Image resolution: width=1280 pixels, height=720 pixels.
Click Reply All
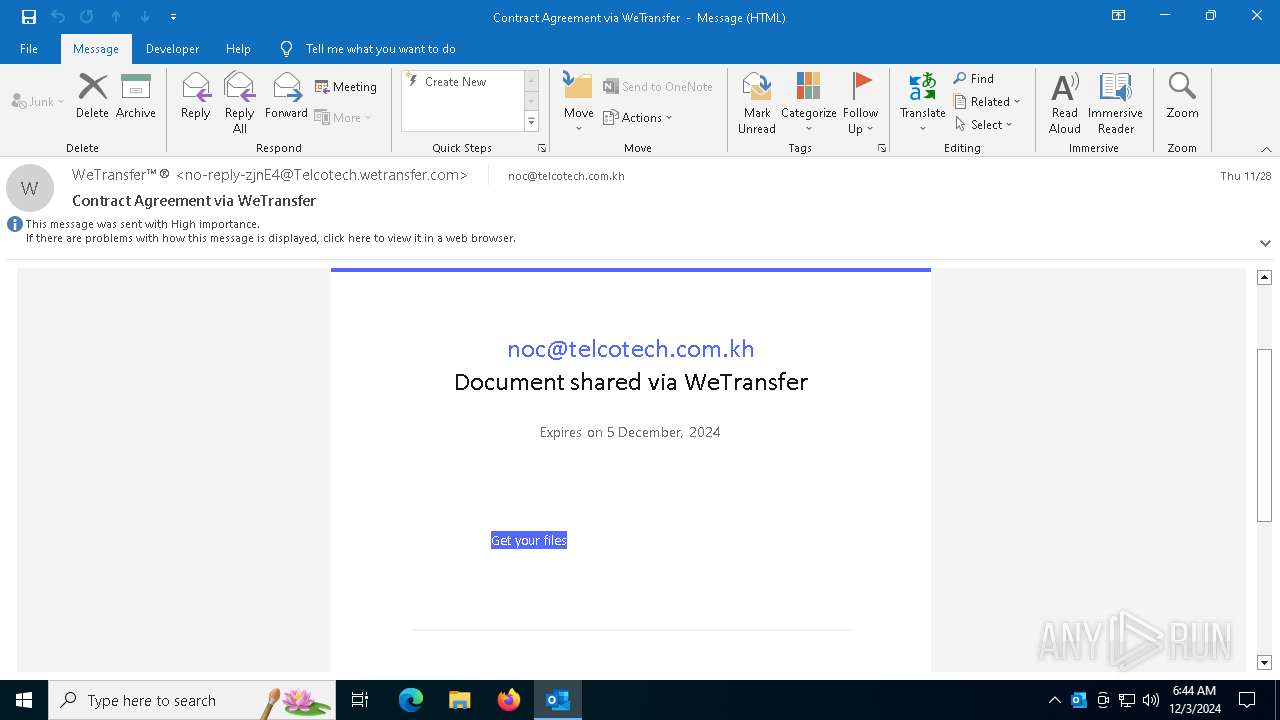(x=240, y=103)
